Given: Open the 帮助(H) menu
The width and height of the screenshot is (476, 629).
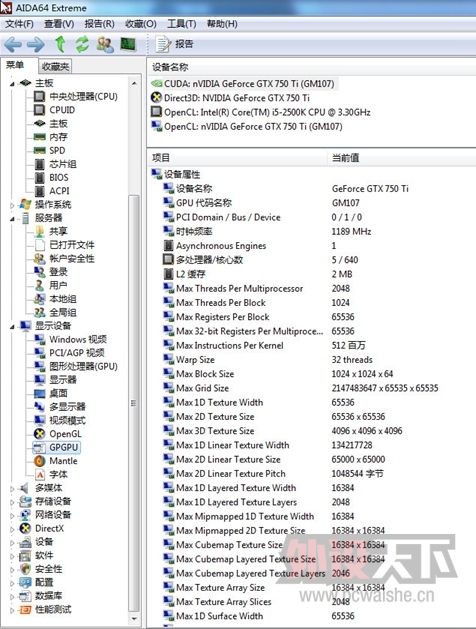Looking at the screenshot, I should coord(222,24).
